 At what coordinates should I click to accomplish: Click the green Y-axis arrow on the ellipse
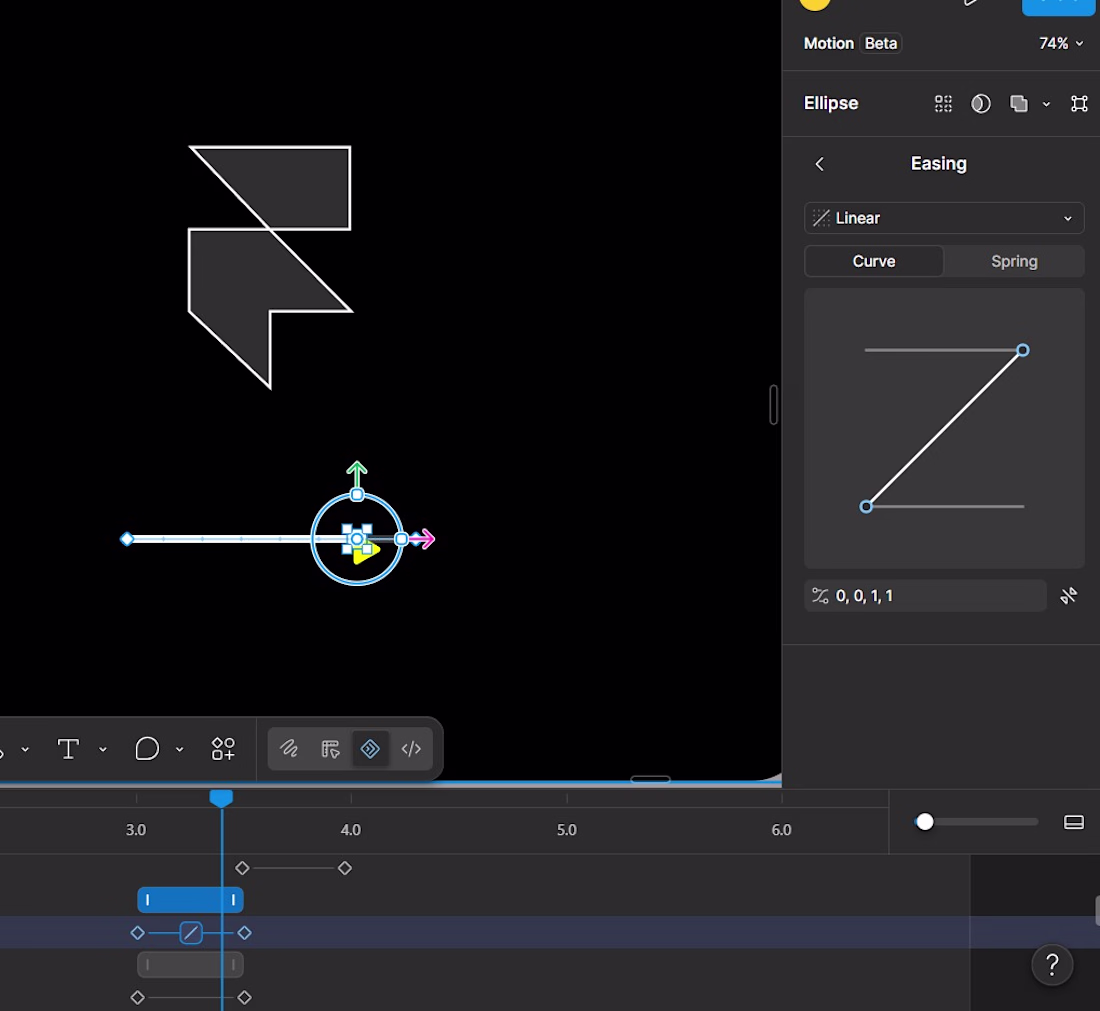(357, 474)
